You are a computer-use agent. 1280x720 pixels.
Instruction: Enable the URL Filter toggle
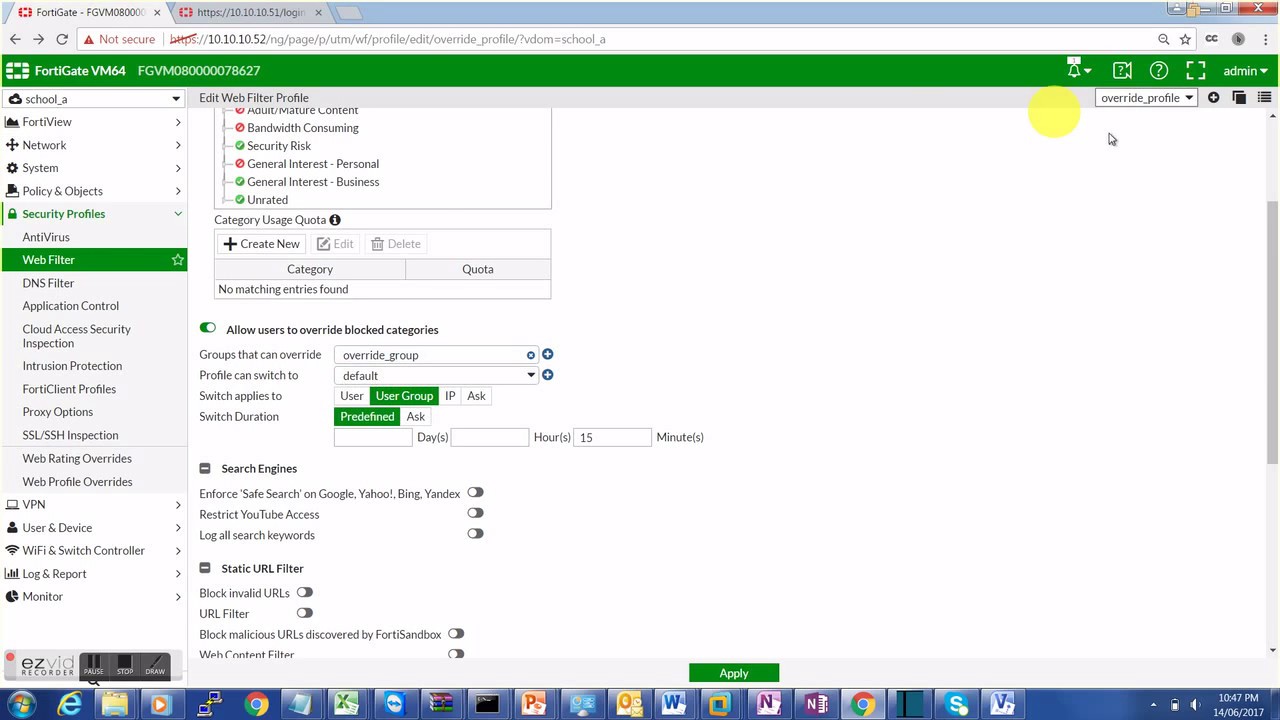coord(304,613)
